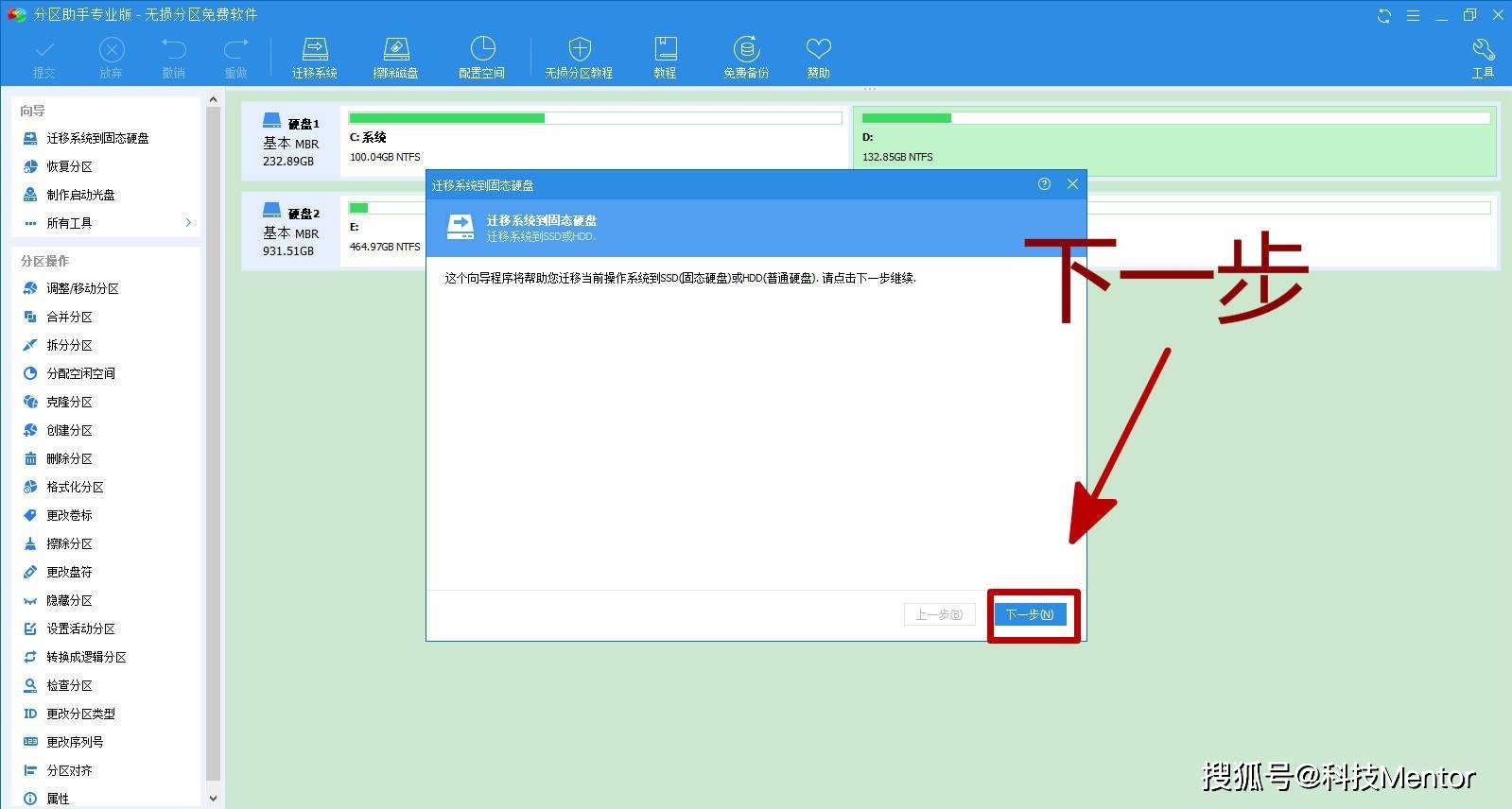Choose 调整/移动分区 from partition operations
The width and height of the screenshot is (1512, 809).
coord(82,288)
